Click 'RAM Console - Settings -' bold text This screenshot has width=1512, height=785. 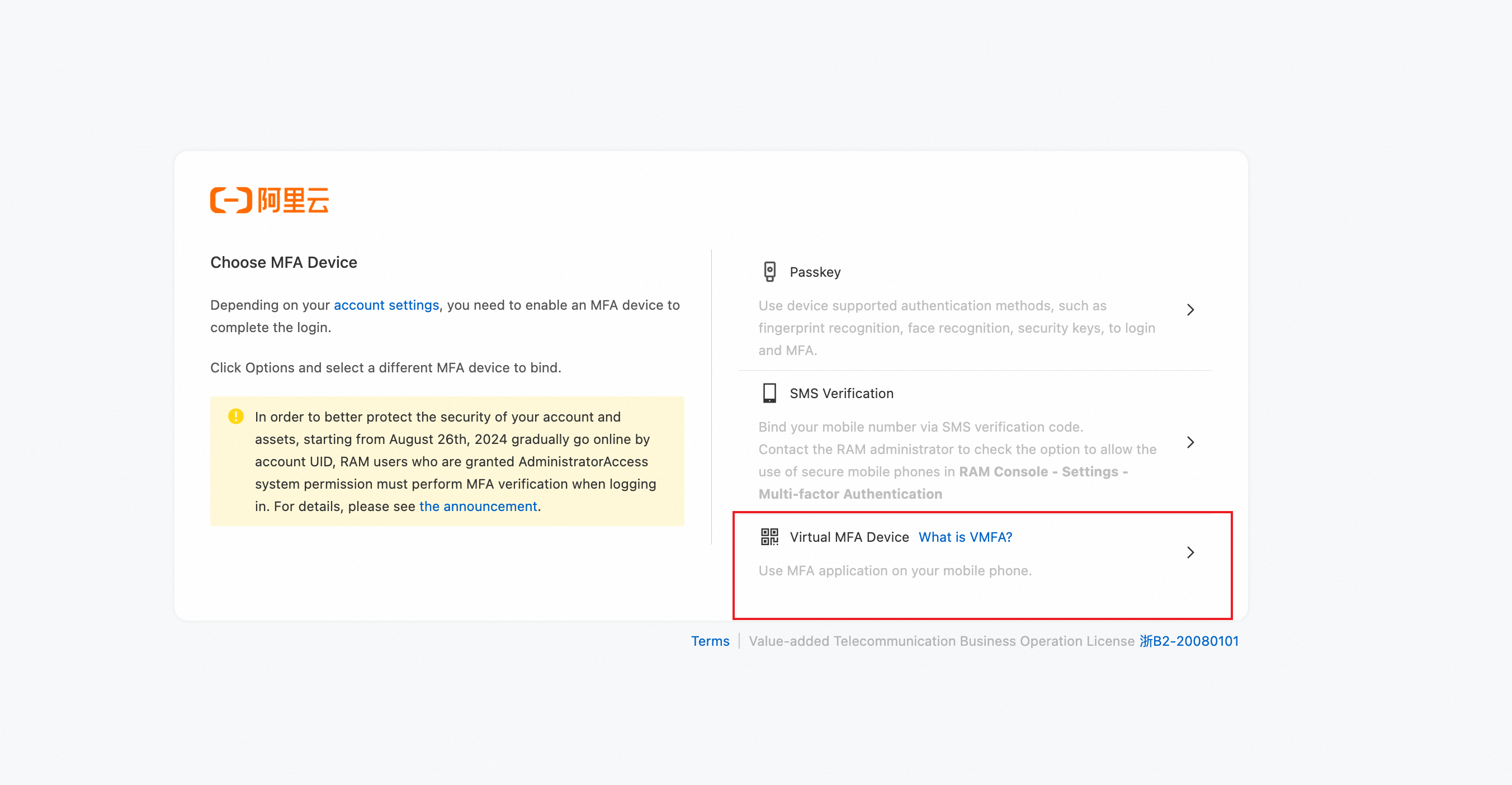click(x=1043, y=472)
